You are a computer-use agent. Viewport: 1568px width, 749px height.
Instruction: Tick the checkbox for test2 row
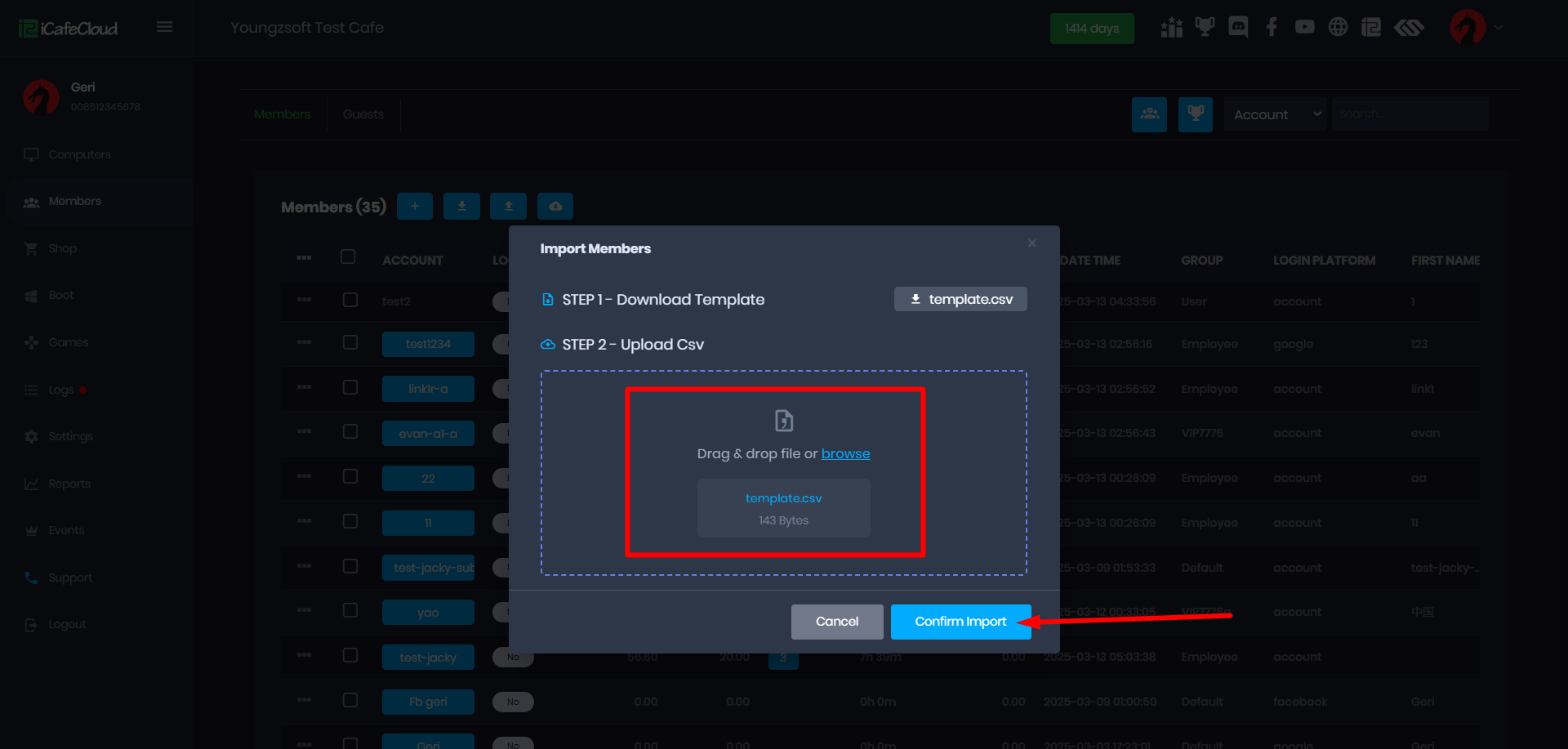[x=350, y=301]
